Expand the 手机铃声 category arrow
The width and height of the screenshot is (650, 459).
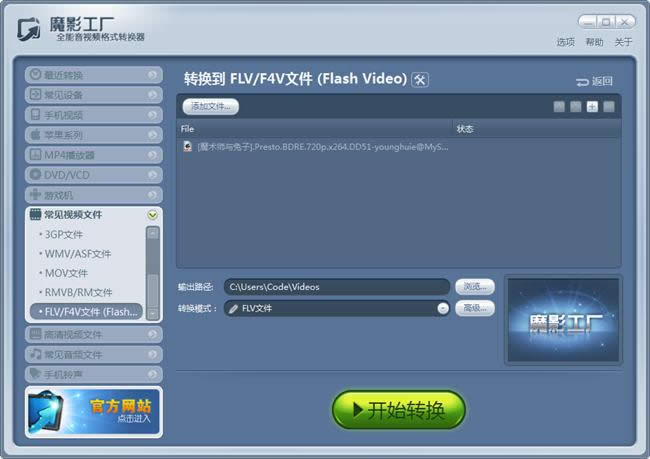coord(152,374)
